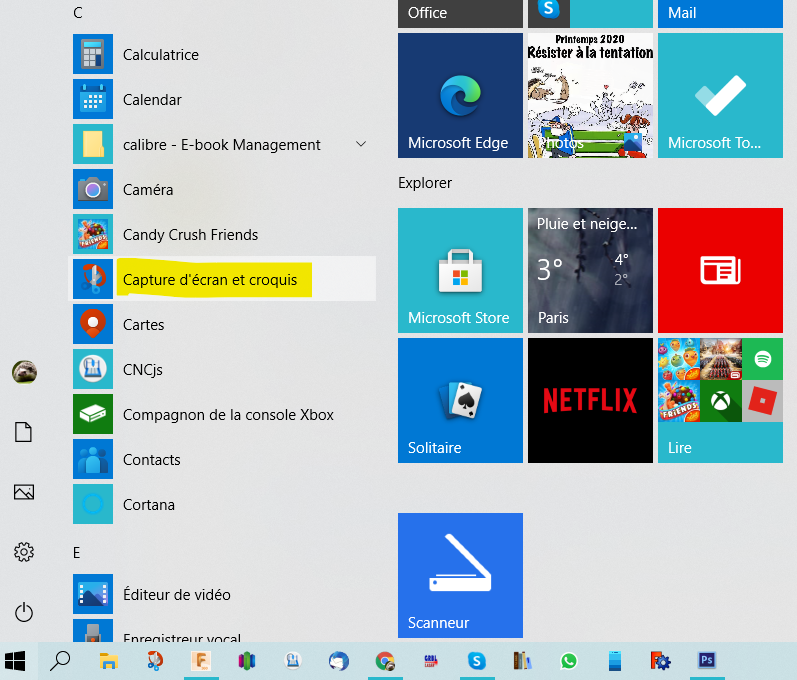The image size is (797, 680).
Task: Open the calibre folder icon
Action: 93,144
